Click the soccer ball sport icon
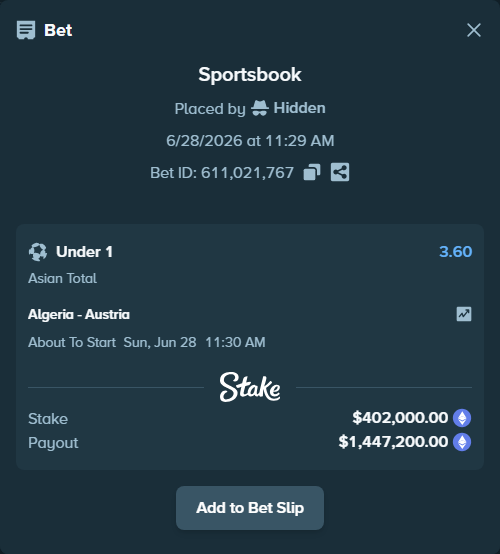500x554 pixels. pos(38,252)
